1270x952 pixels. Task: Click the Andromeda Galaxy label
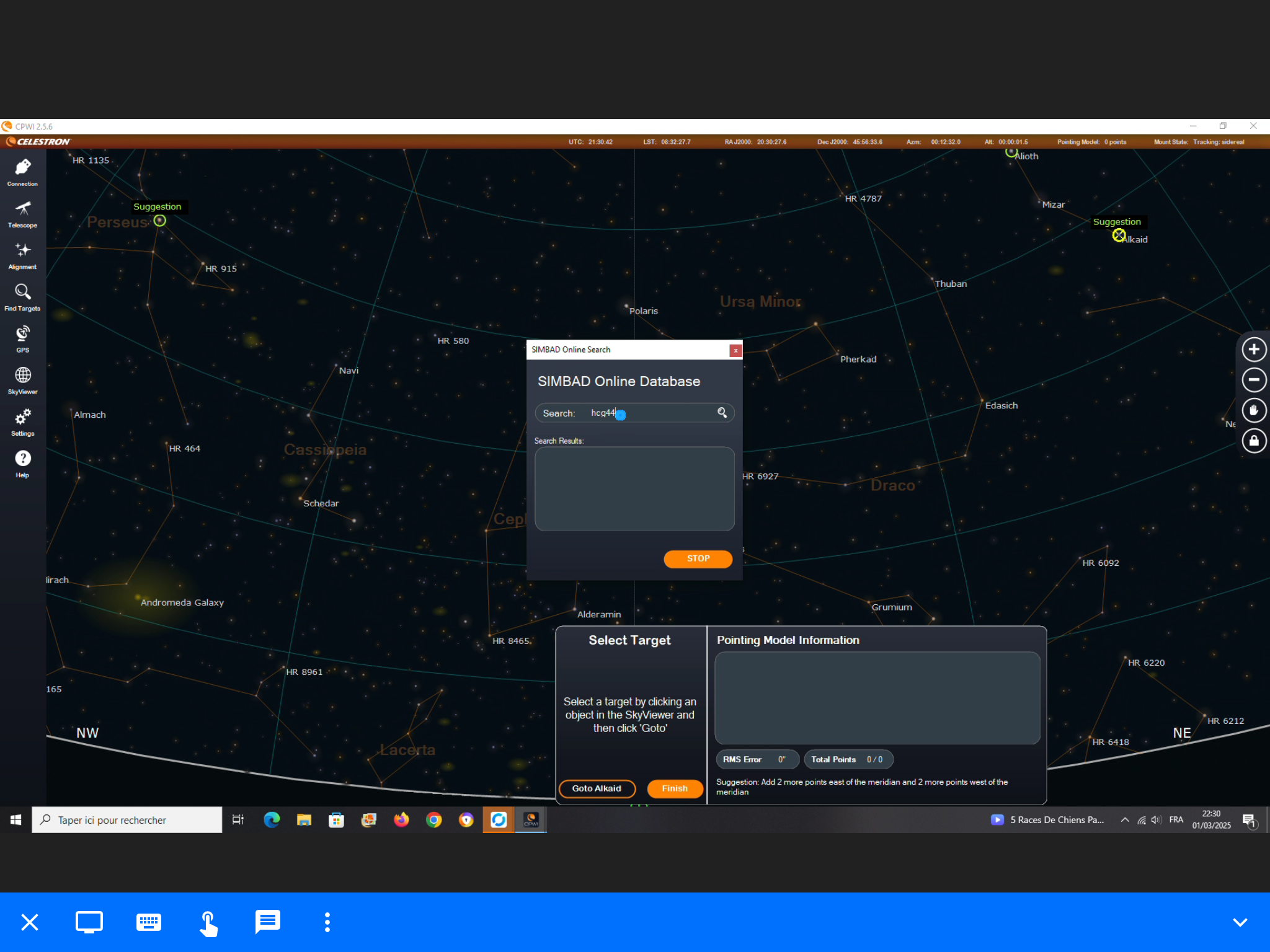click(x=182, y=602)
